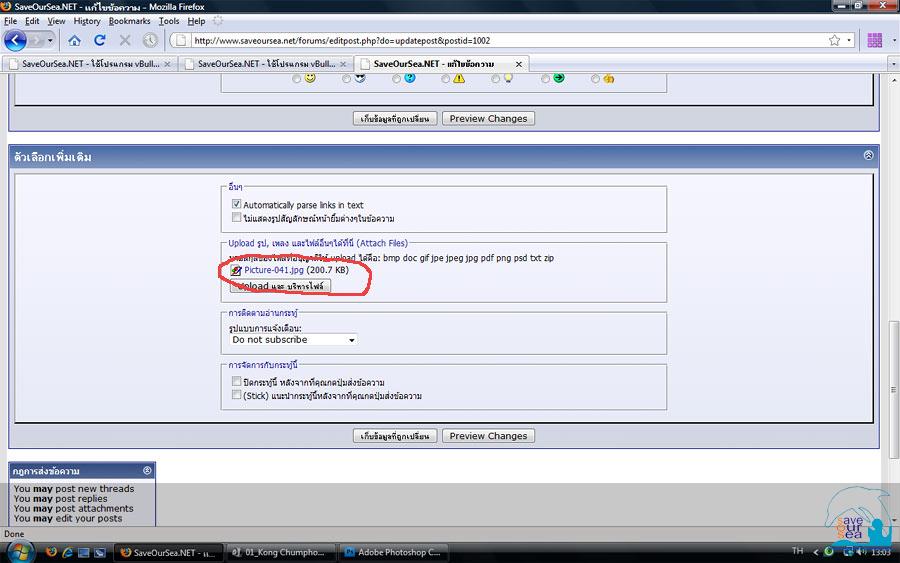This screenshot has width=900, height=563.
Task: Select the smiley face post icon radio
Action: [297, 79]
